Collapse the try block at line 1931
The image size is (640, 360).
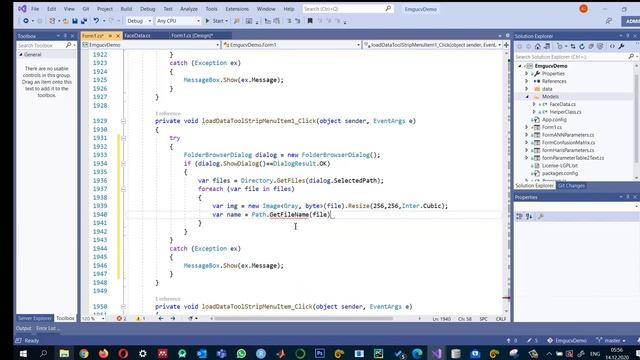123,138
